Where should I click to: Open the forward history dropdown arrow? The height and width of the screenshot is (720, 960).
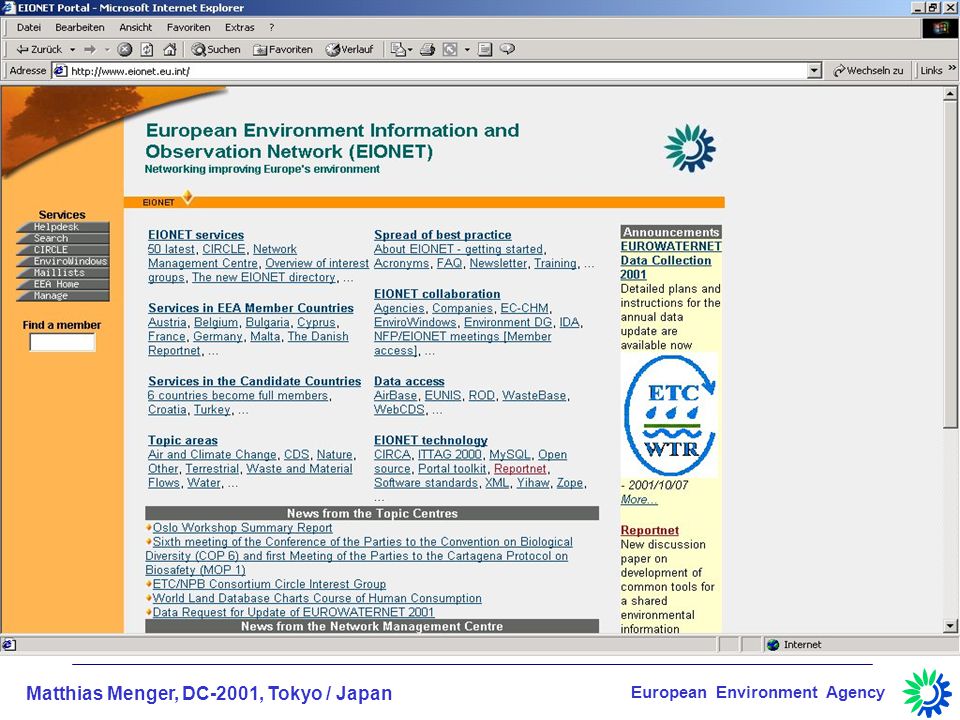point(107,50)
